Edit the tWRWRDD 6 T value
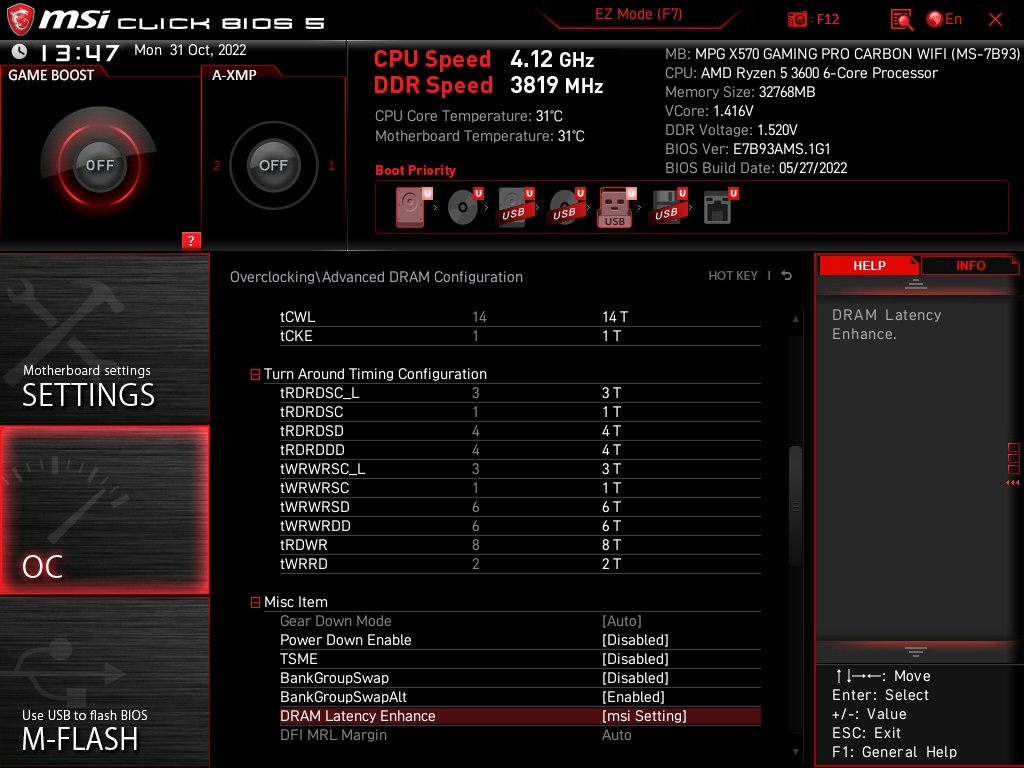 pyautogui.click(x=611, y=526)
